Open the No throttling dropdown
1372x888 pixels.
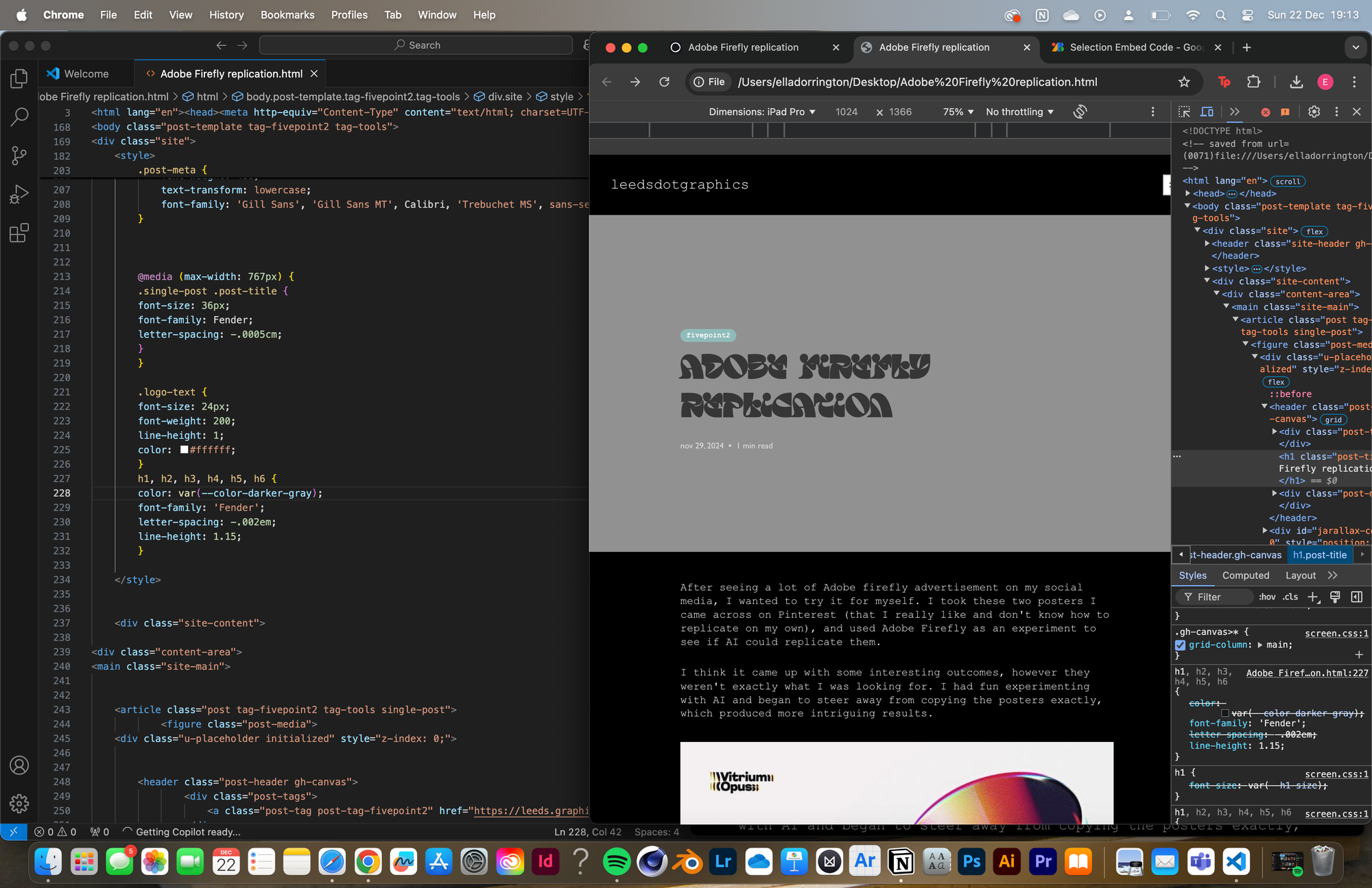[1019, 112]
